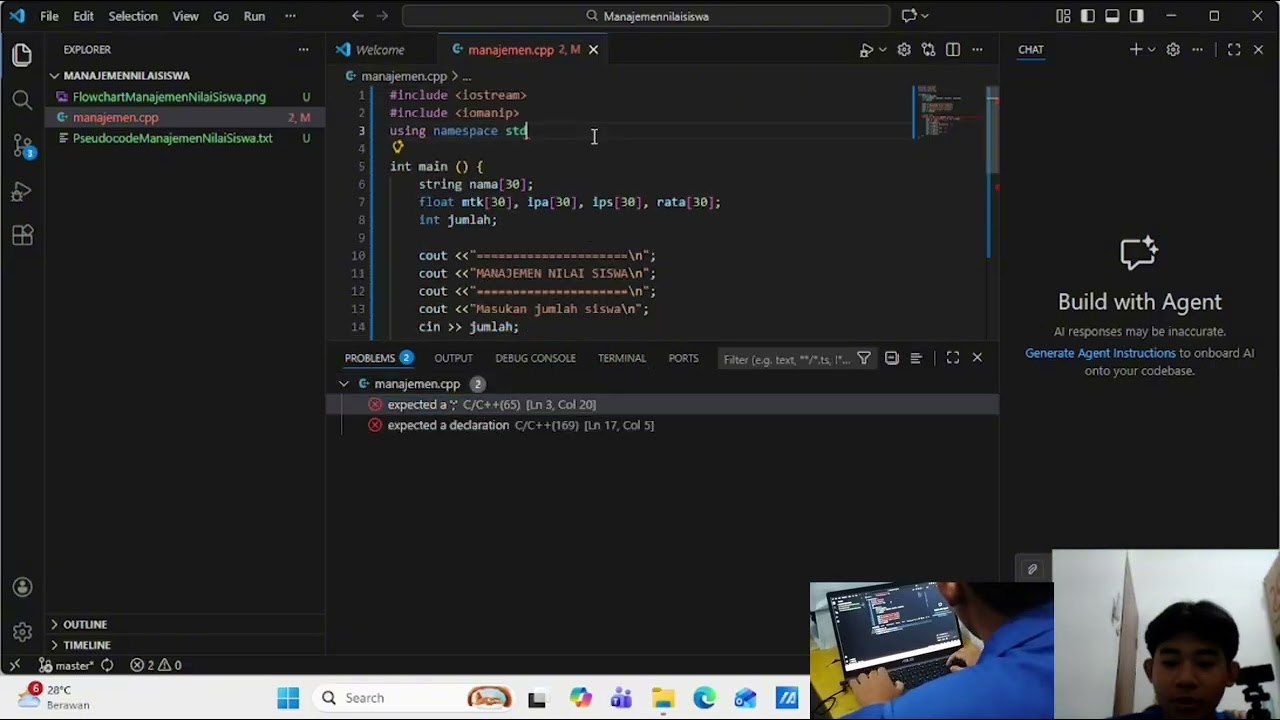
Task: Click the editor settings gear icon
Action: [x=904, y=49]
